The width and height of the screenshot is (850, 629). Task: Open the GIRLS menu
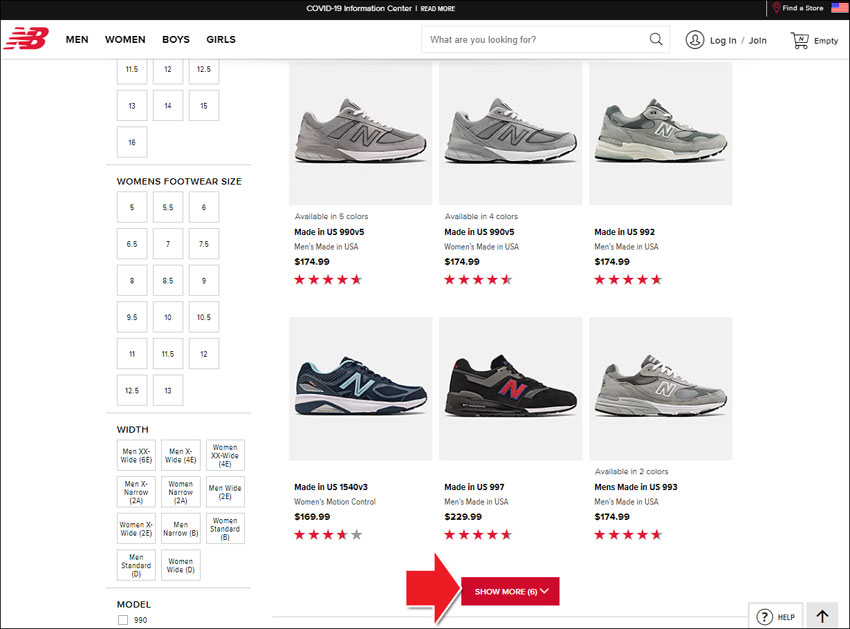221,40
